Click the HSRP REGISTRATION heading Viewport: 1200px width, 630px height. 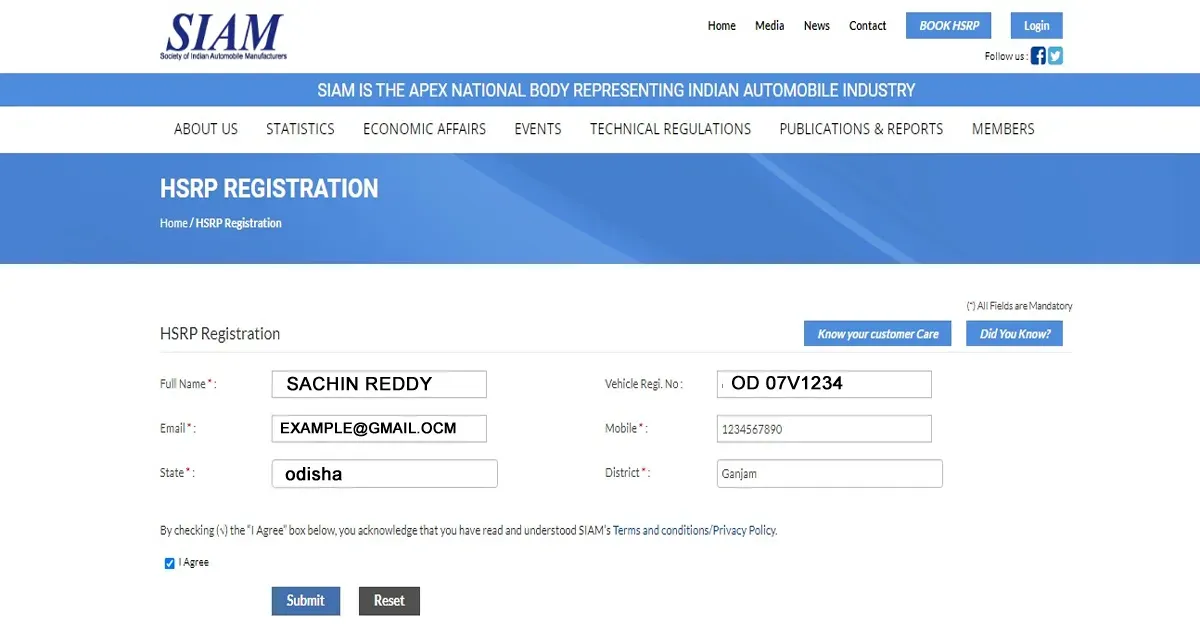click(269, 189)
